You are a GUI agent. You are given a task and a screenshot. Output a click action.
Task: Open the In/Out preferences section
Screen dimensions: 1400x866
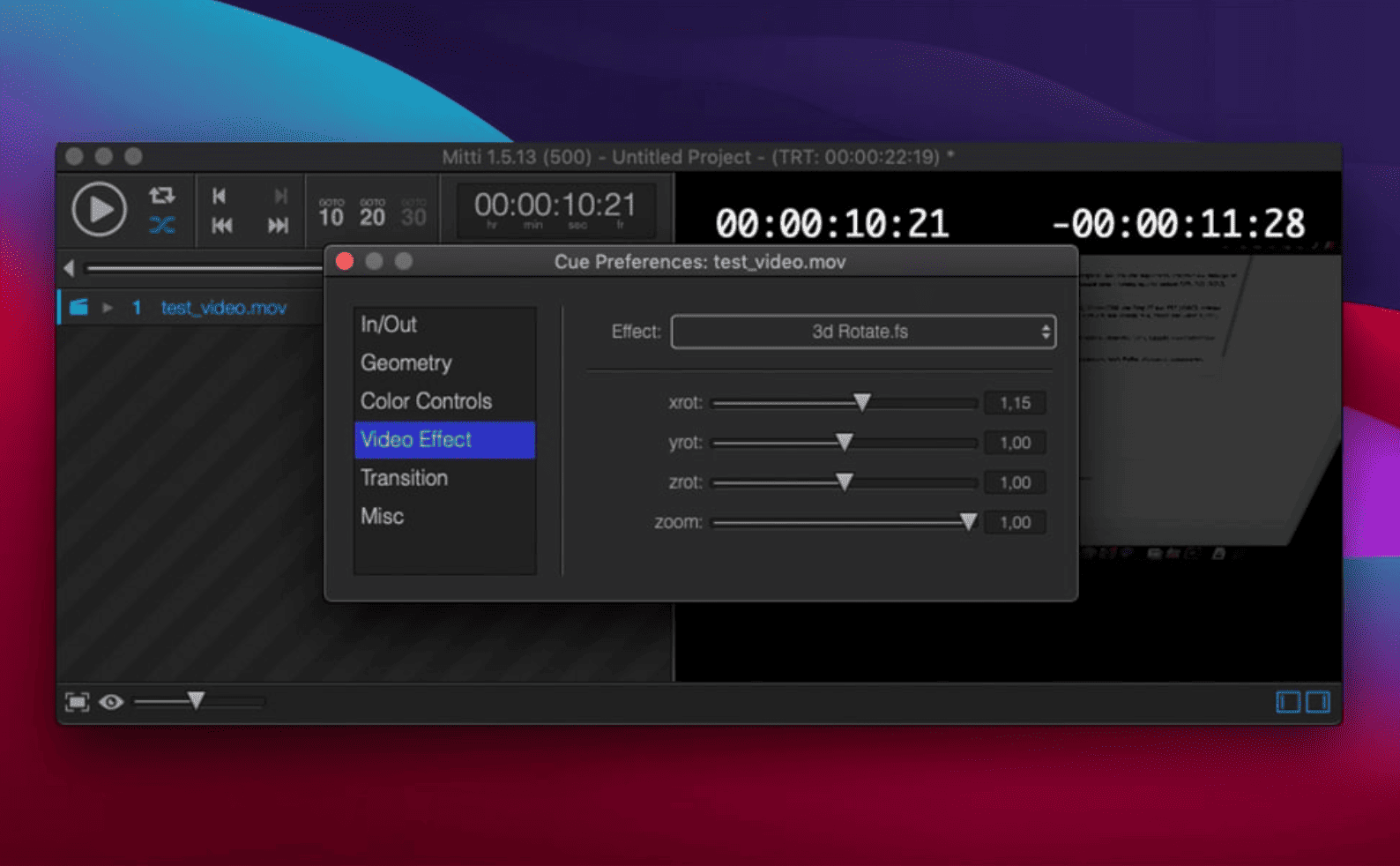point(444,325)
